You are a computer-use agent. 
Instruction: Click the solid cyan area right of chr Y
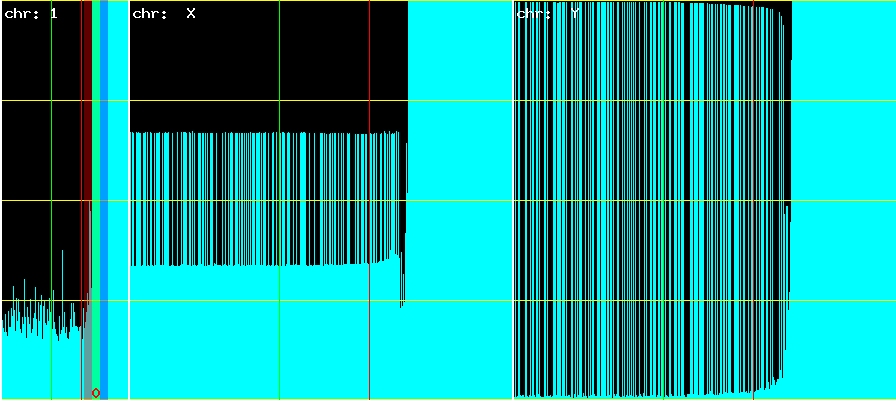pos(843,200)
